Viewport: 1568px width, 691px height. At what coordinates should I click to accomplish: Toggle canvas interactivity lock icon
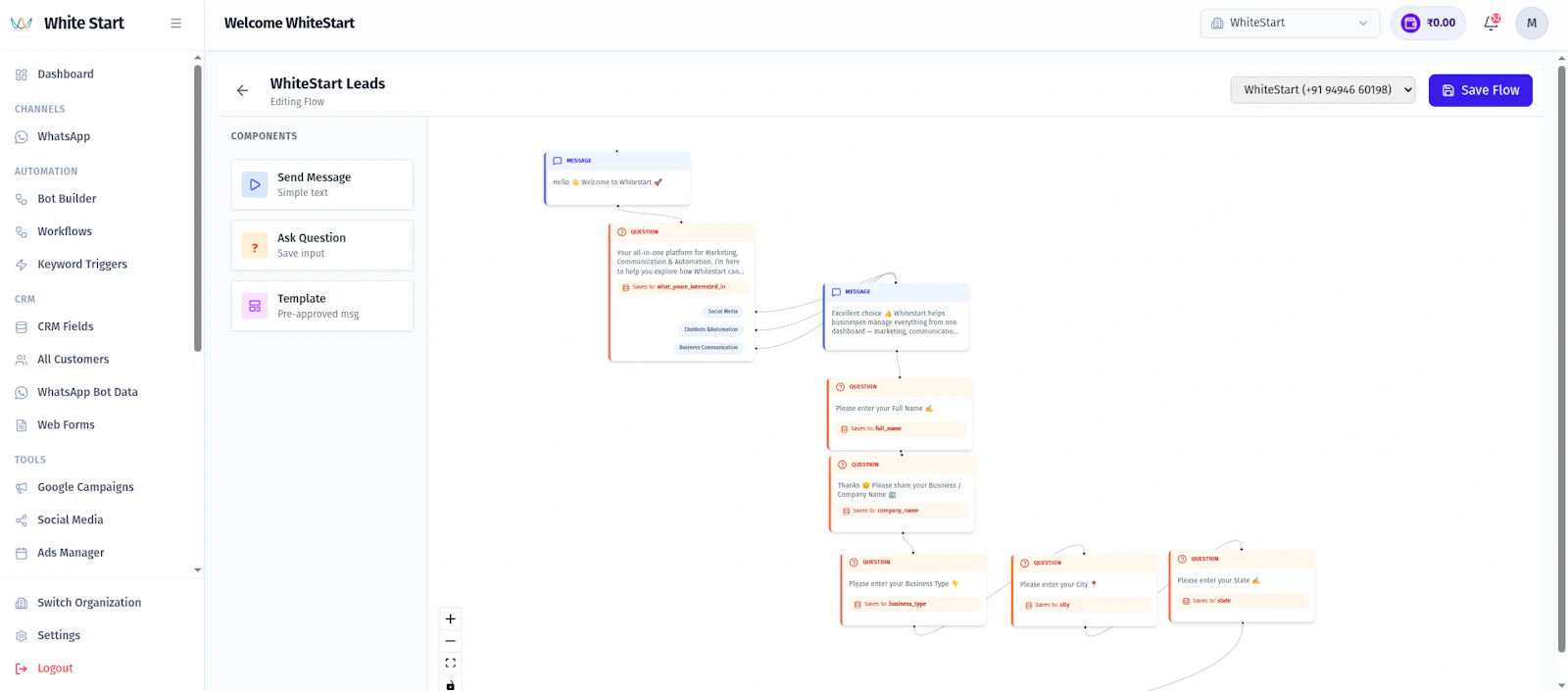pos(451,684)
